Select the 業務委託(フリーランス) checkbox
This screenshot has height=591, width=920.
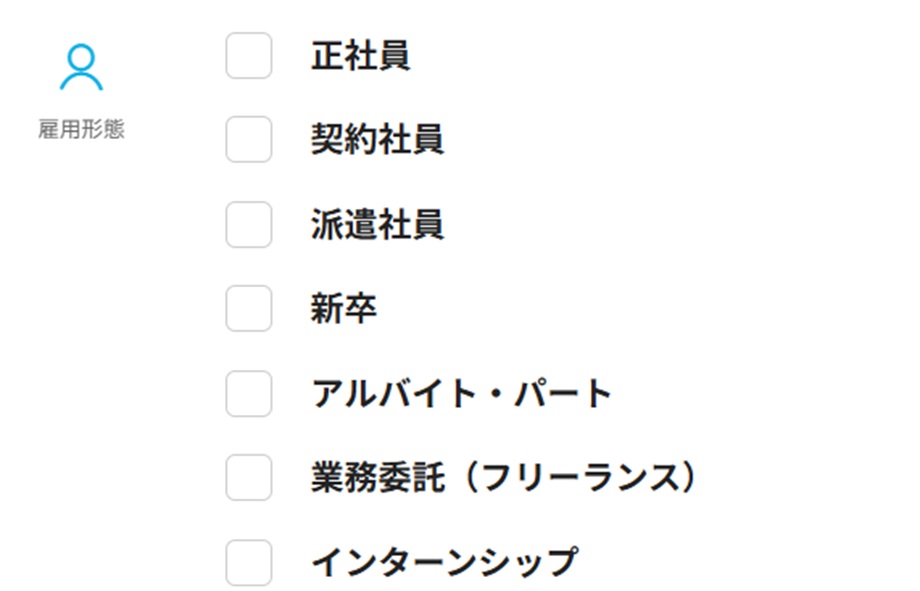click(x=249, y=478)
